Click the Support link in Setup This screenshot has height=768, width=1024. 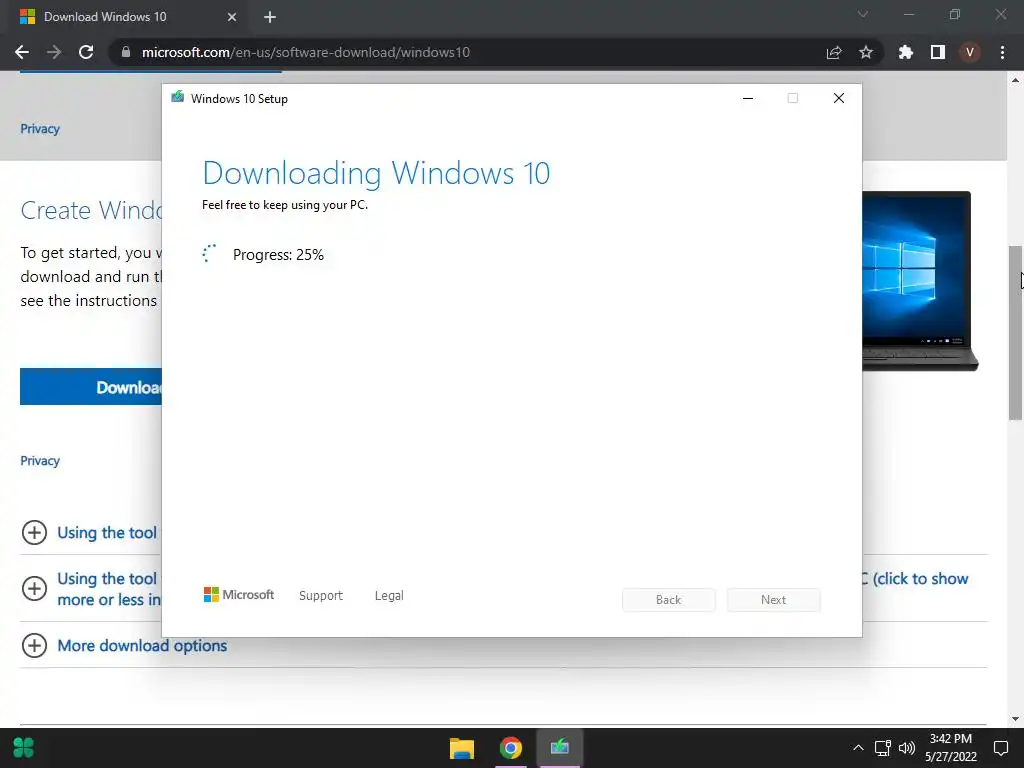pyautogui.click(x=321, y=596)
